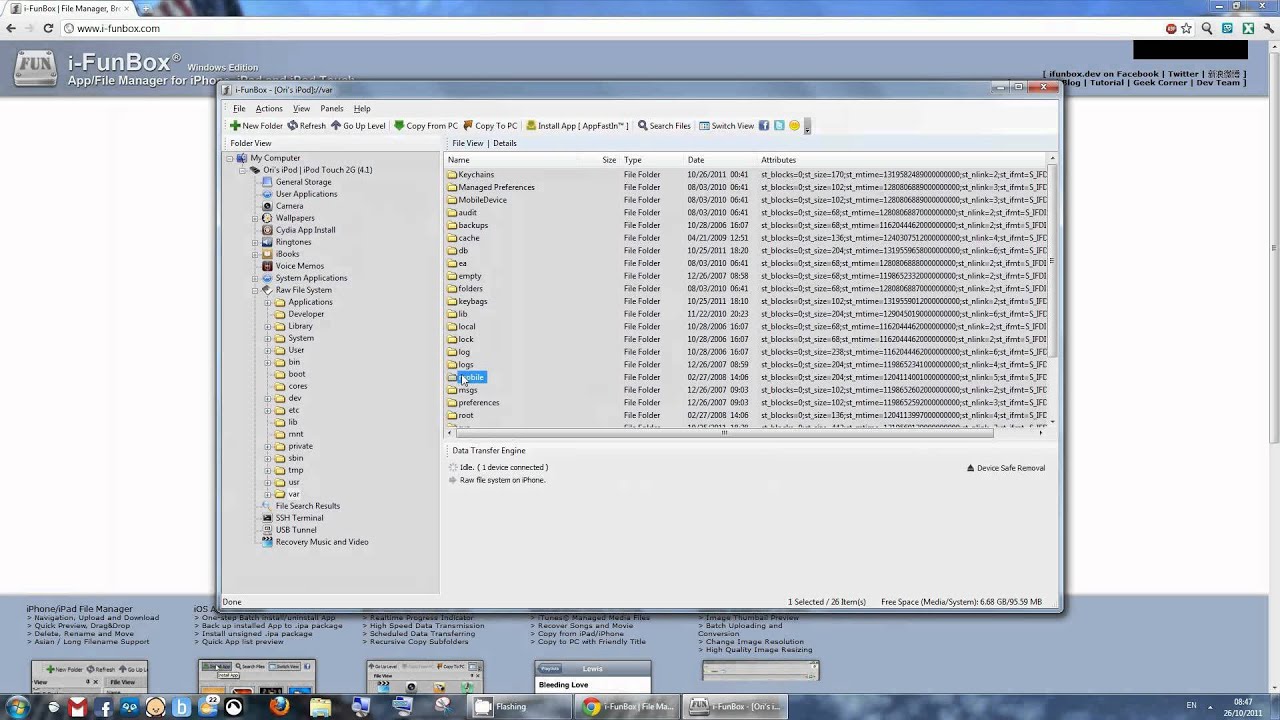This screenshot has height=720, width=1280.
Task: Reload the page in the Chrome browser
Action: pyautogui.click(x=48, y=28)
